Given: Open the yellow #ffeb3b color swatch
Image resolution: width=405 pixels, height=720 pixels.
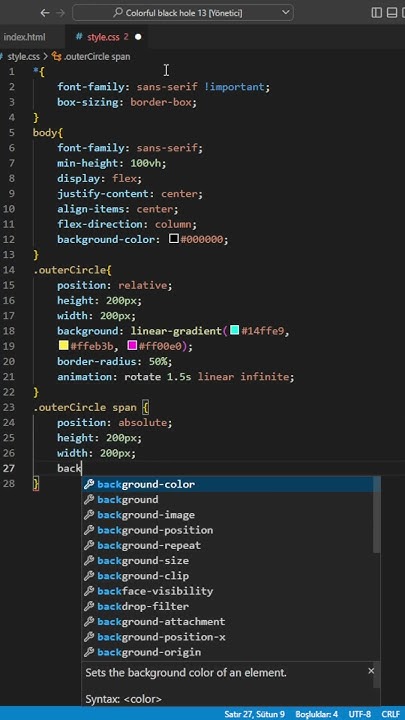Looking at the screenshot, I should pyautogui.click(x=63, y=345).
